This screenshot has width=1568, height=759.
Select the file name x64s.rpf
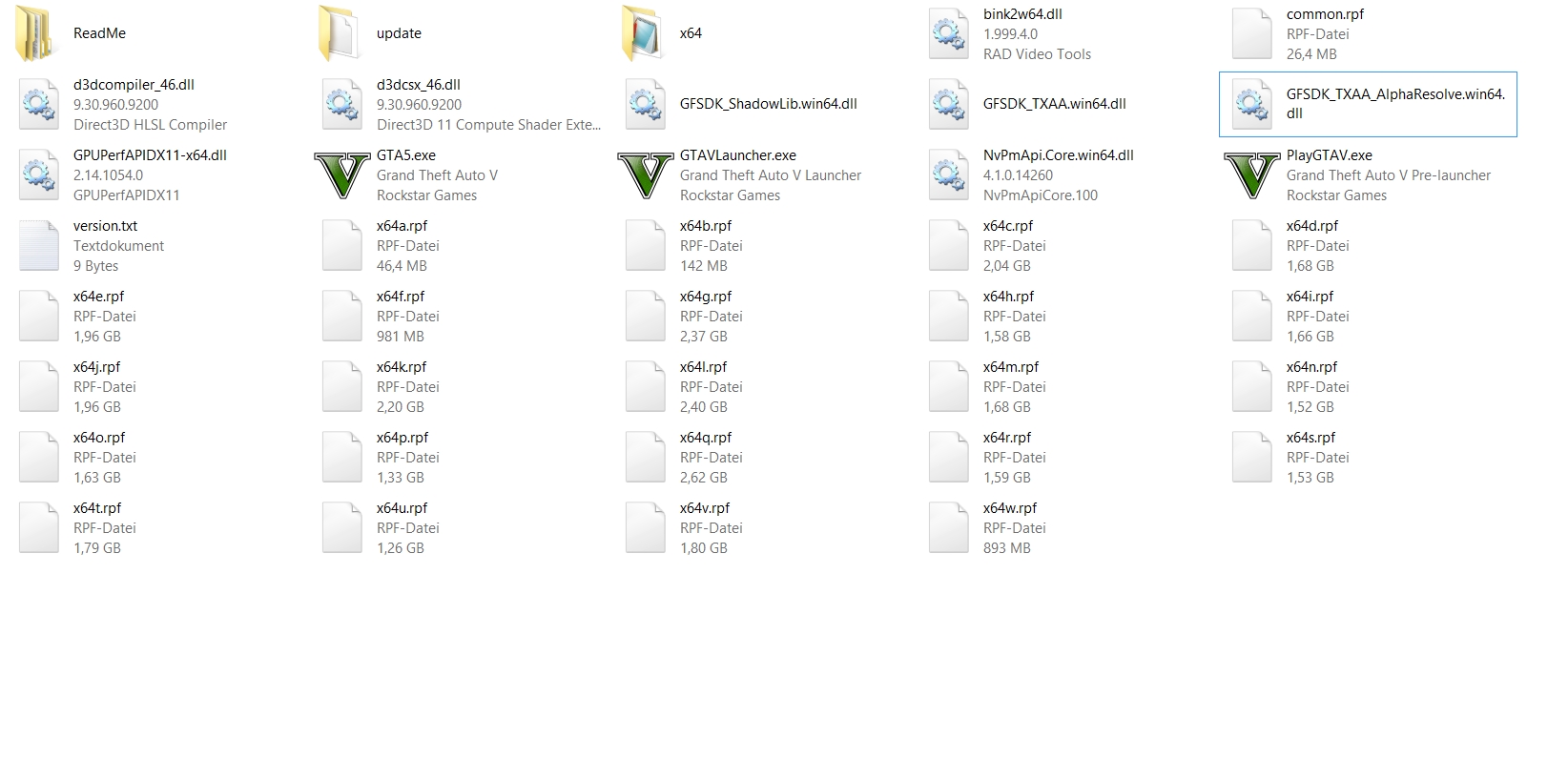[1310, 438]
